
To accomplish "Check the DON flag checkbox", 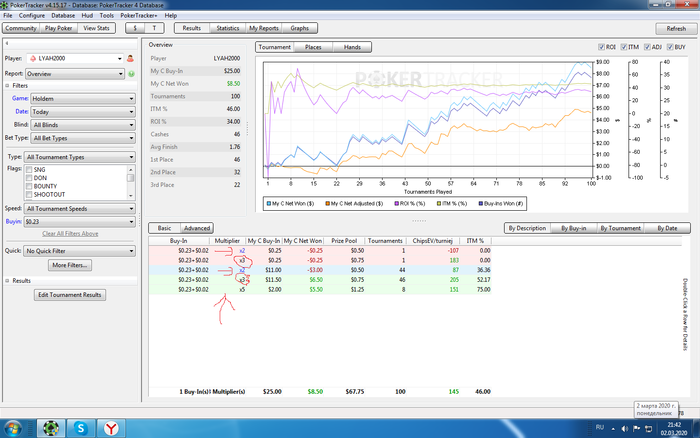I will coord(29,178).
